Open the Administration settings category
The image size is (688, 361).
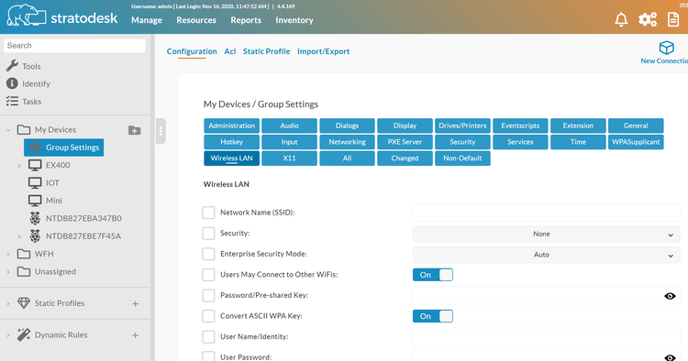click(232, 125)
